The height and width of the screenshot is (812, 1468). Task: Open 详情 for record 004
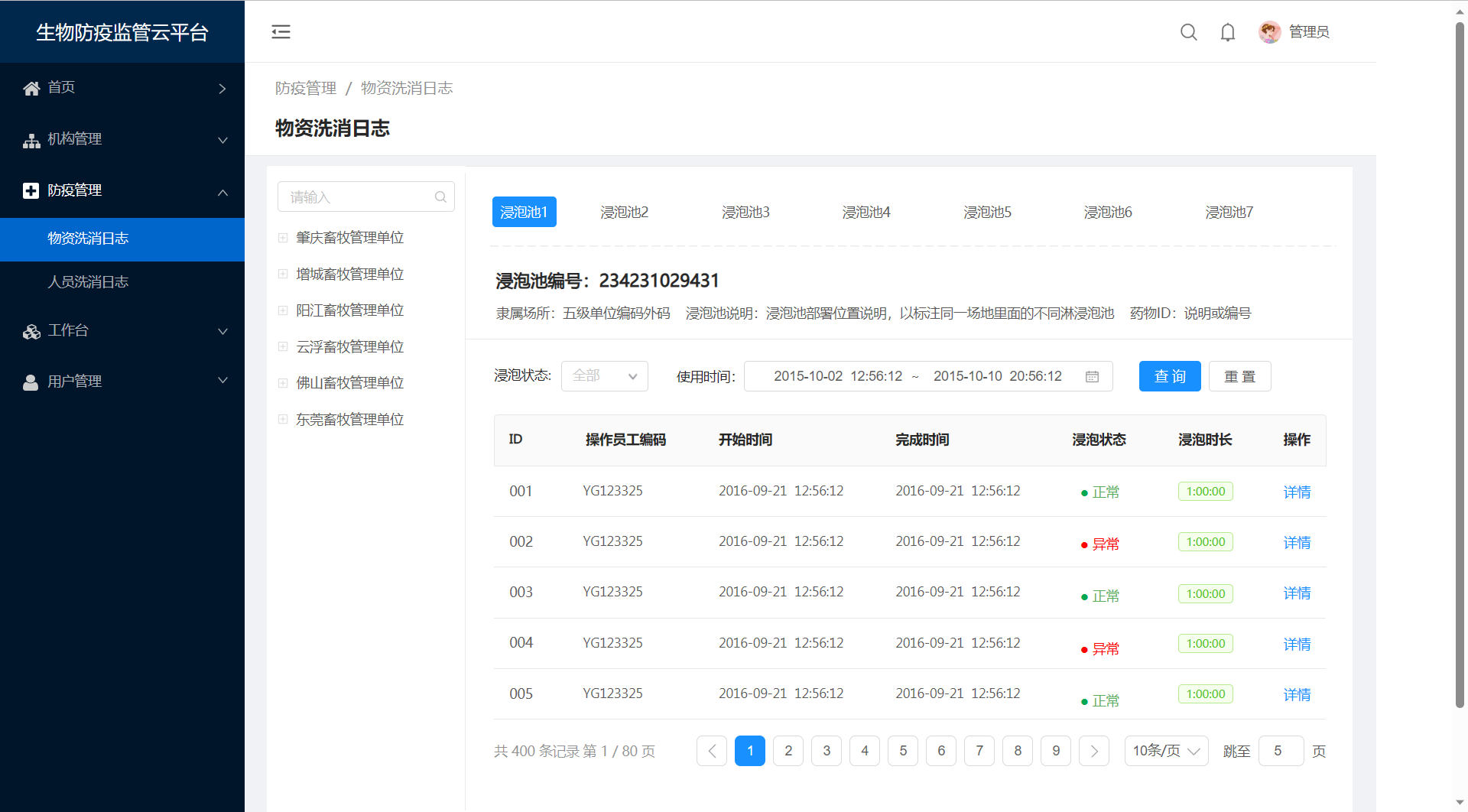1297,645
